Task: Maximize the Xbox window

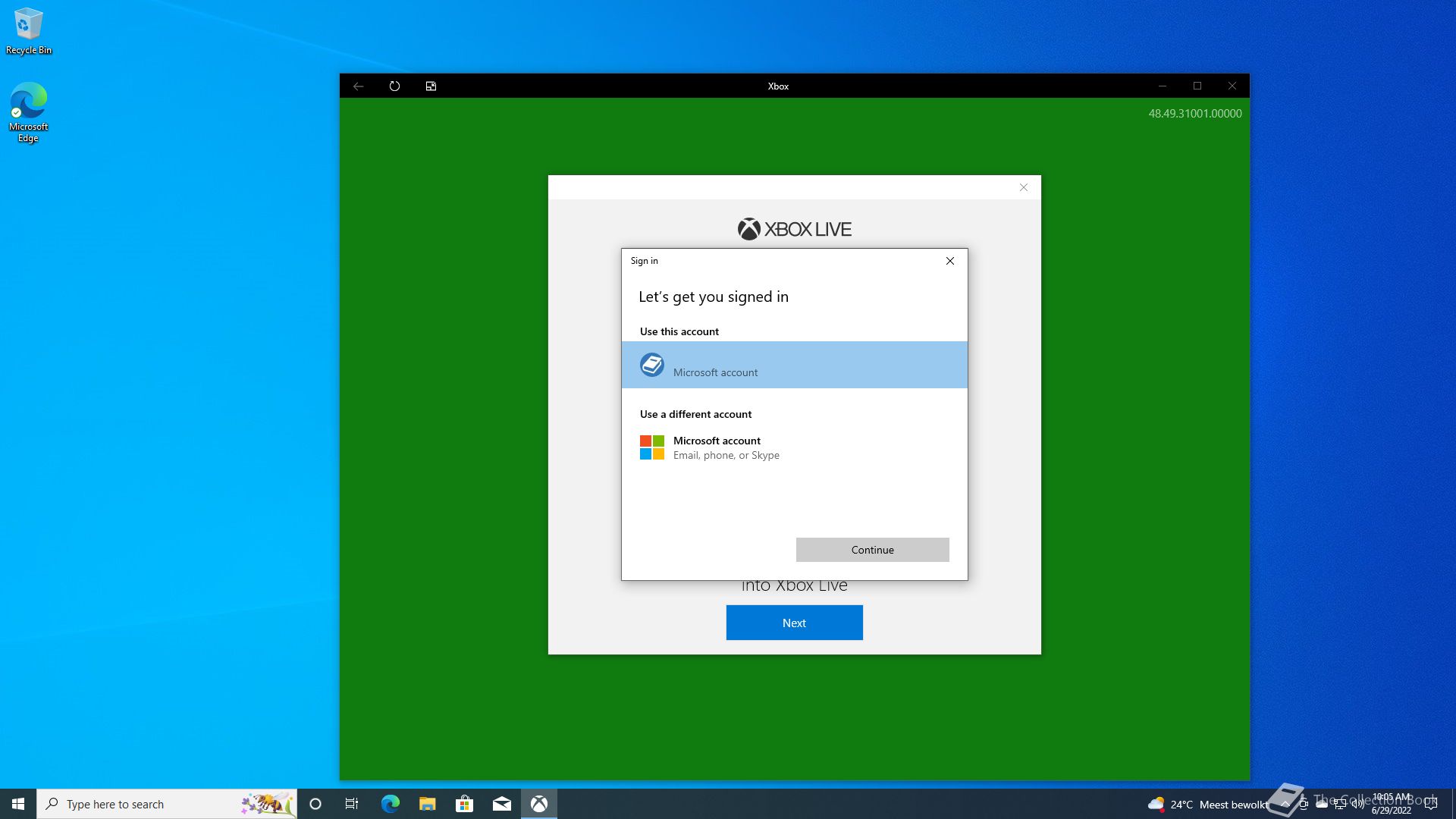Action: tap(1197, 86)
